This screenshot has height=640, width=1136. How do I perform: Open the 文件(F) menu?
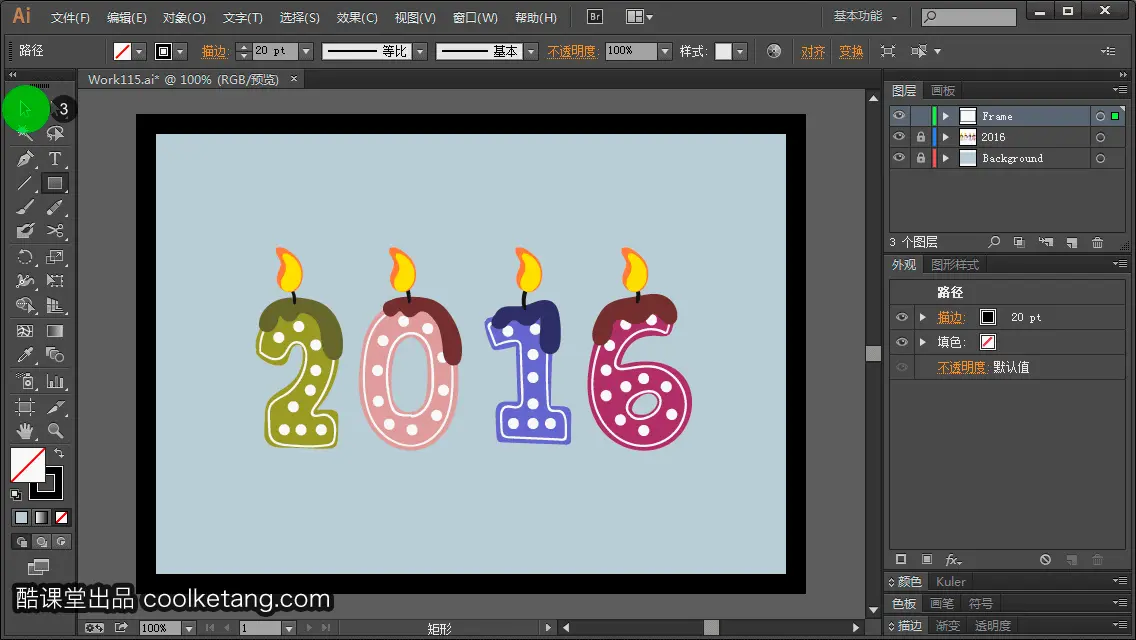[x=70, y=17]
